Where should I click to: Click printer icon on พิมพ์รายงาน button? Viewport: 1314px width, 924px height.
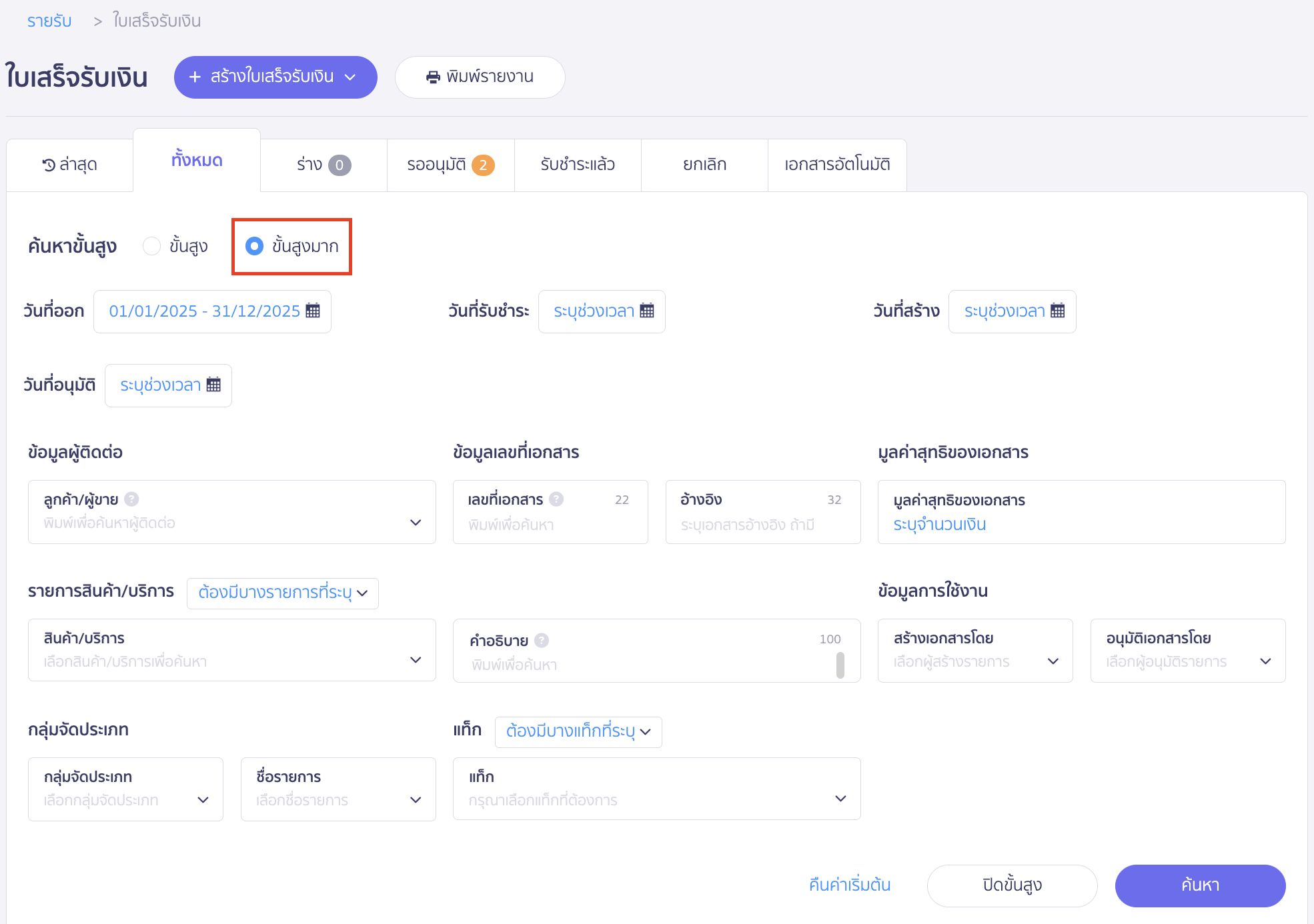[x=433, y=77]
